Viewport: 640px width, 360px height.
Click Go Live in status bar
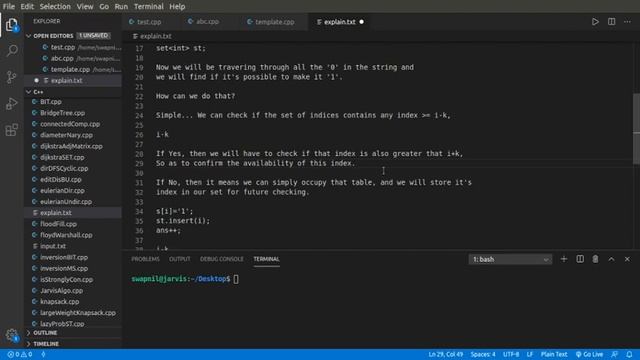pos(589,354)
